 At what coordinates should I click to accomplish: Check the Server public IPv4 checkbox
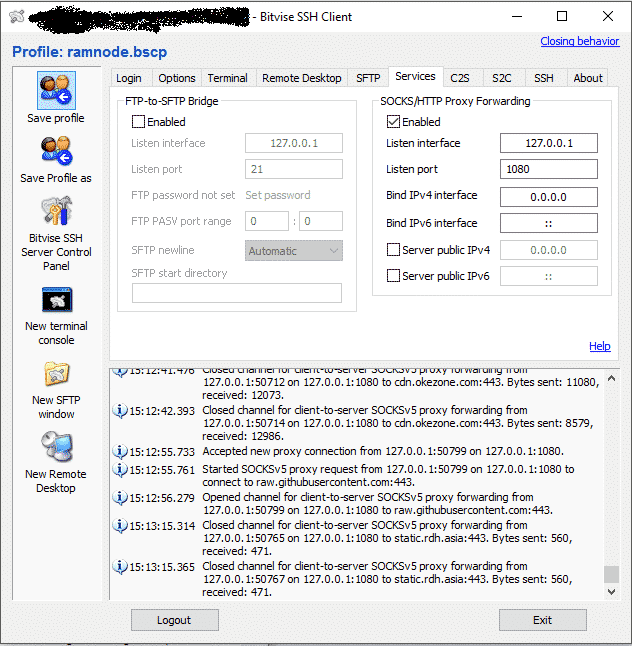coord(393,250)
